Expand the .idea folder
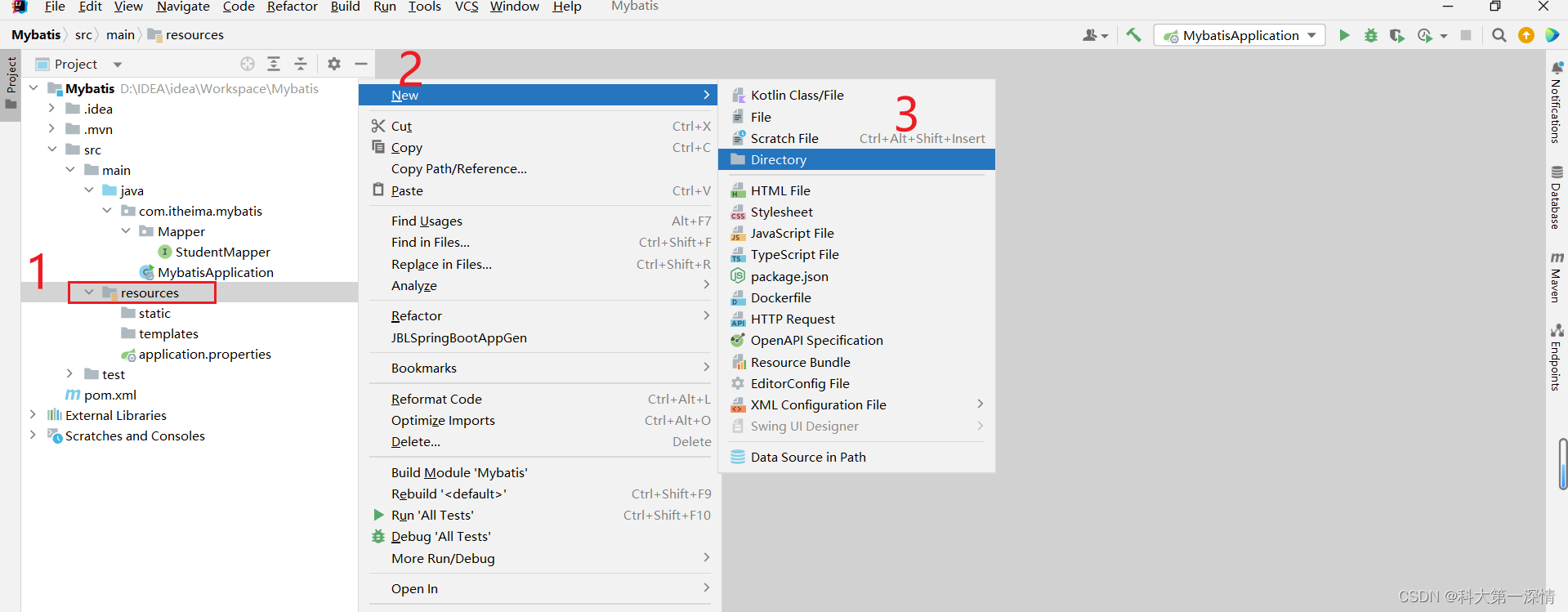 51,108
